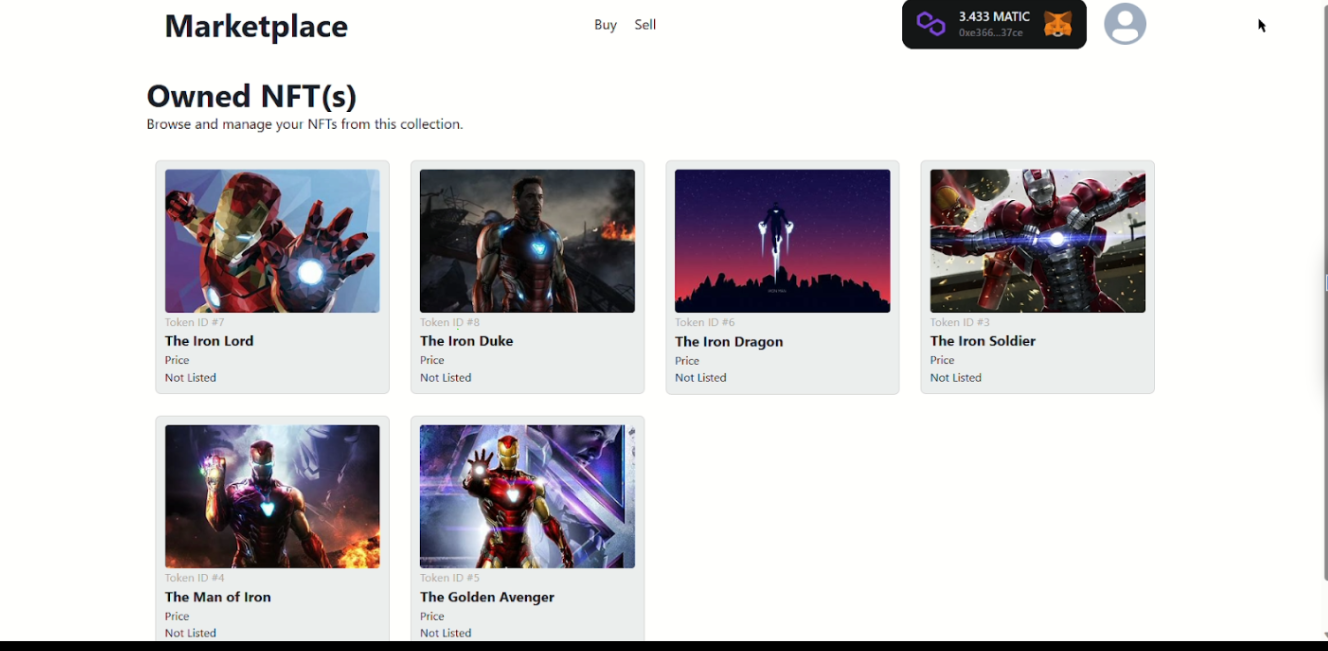This screenshot has height=651, width=1328.
Task: Open The Iron Duke NFT image
Action: [527, 241]
